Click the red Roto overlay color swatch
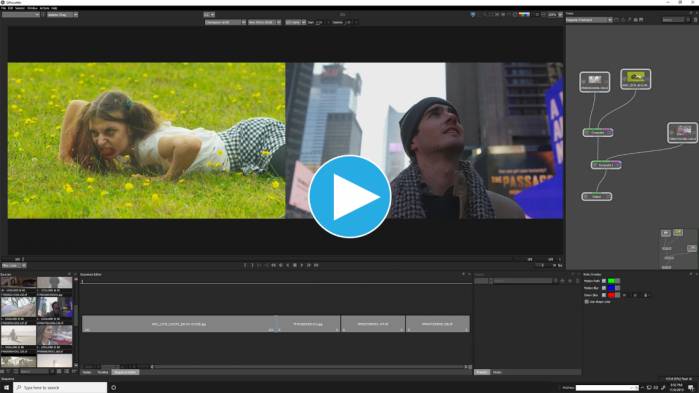This screenshot has width=699, height=393. point(611,295)
